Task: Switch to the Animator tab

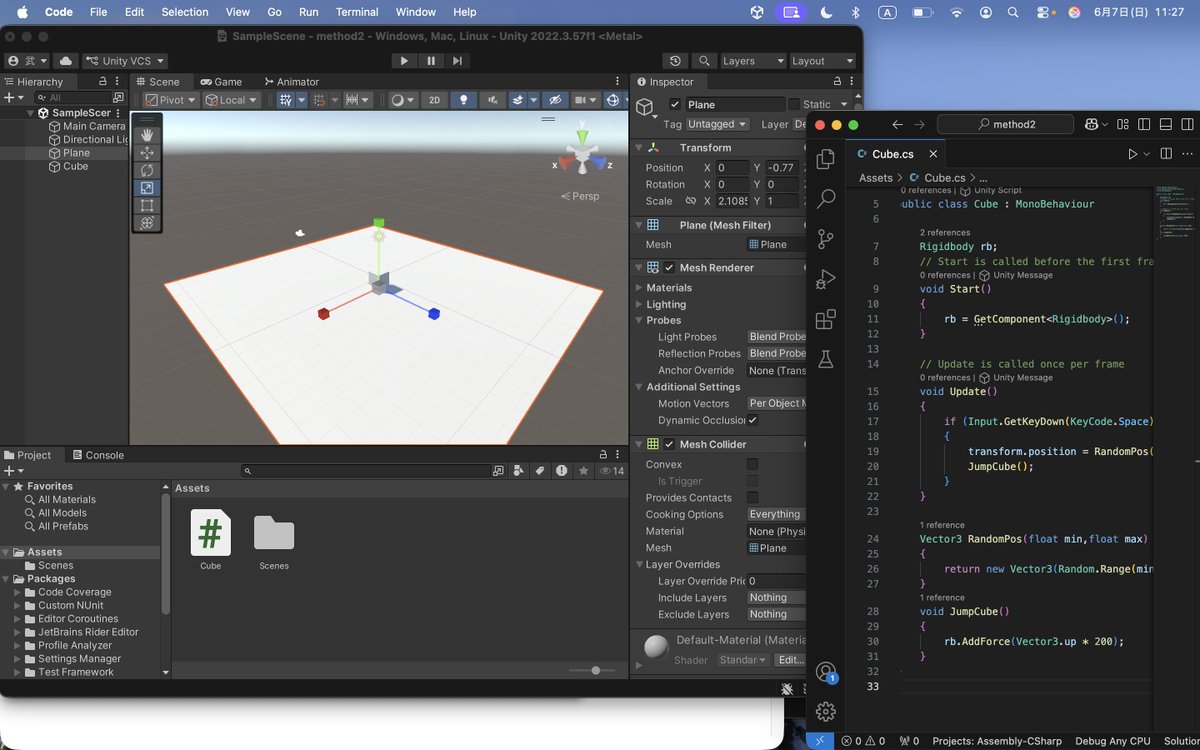Action: (x=291, y=82)
